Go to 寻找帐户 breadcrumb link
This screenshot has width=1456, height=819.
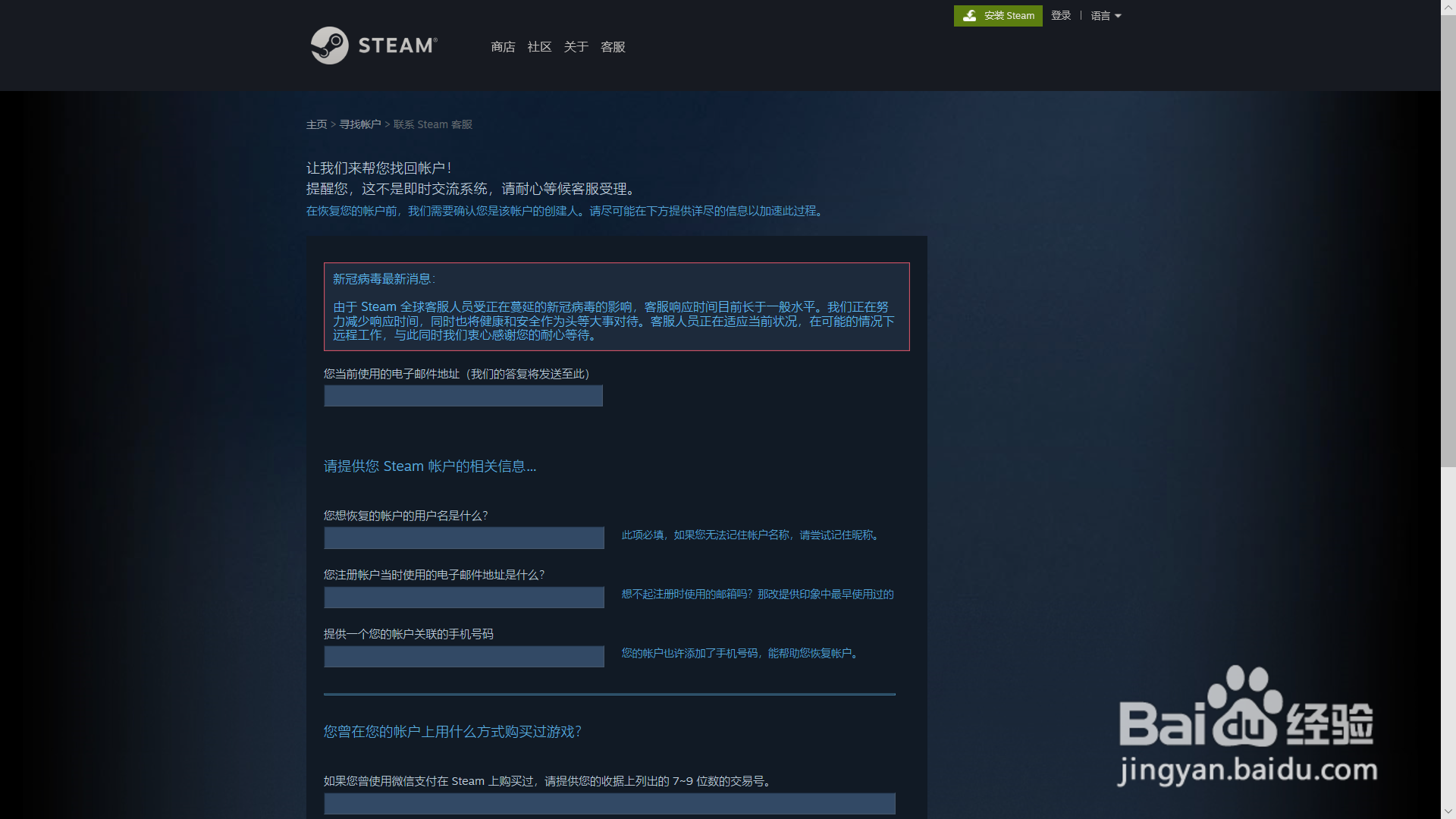click(x=360, y=124)
